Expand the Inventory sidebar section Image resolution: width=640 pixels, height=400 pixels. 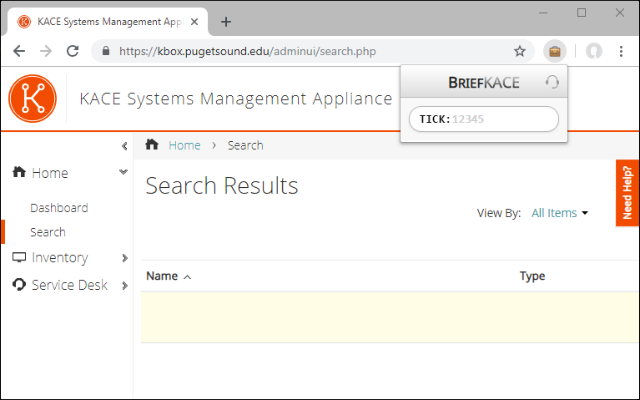tap(124, 258)
